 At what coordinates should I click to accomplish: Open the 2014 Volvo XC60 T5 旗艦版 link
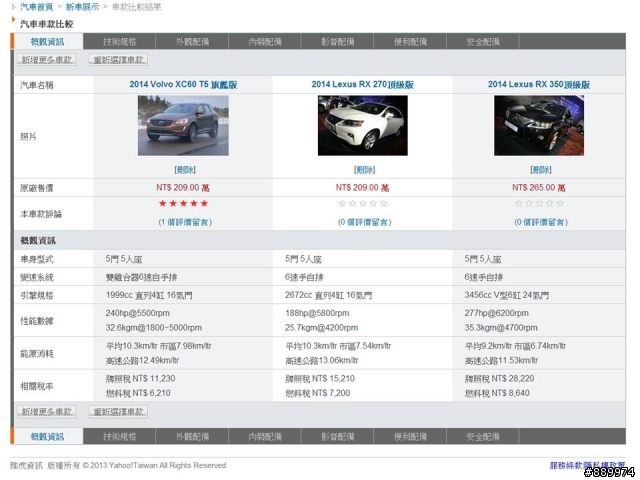(183, 84)
